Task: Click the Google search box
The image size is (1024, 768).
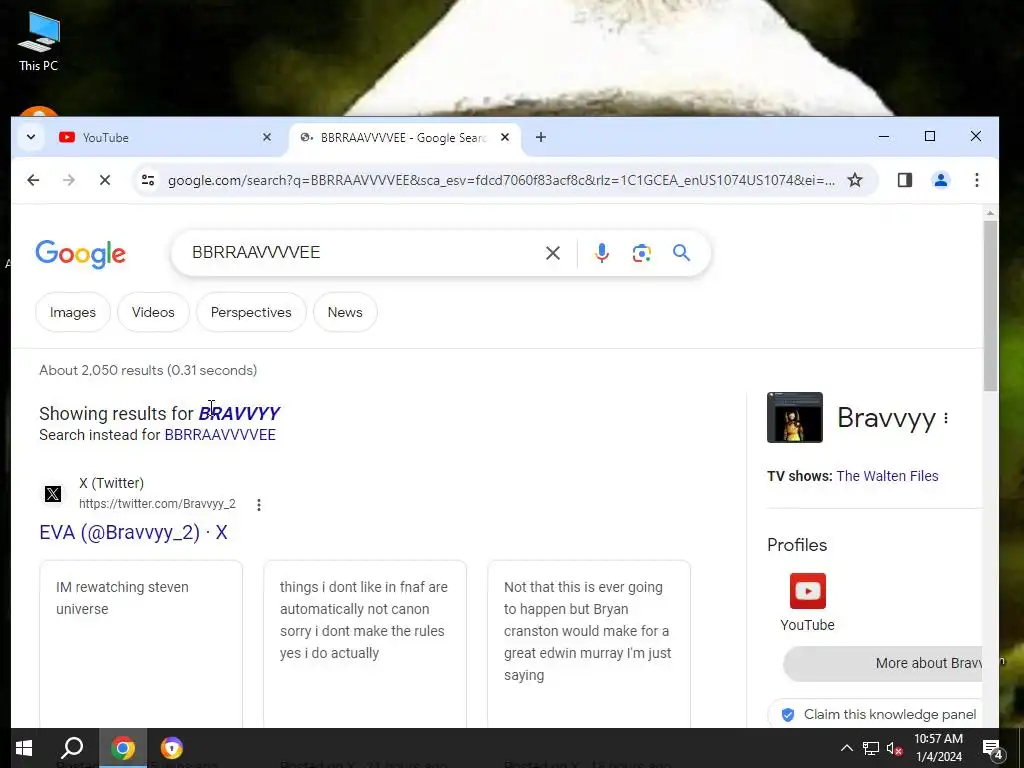Action: click(363, 253)
